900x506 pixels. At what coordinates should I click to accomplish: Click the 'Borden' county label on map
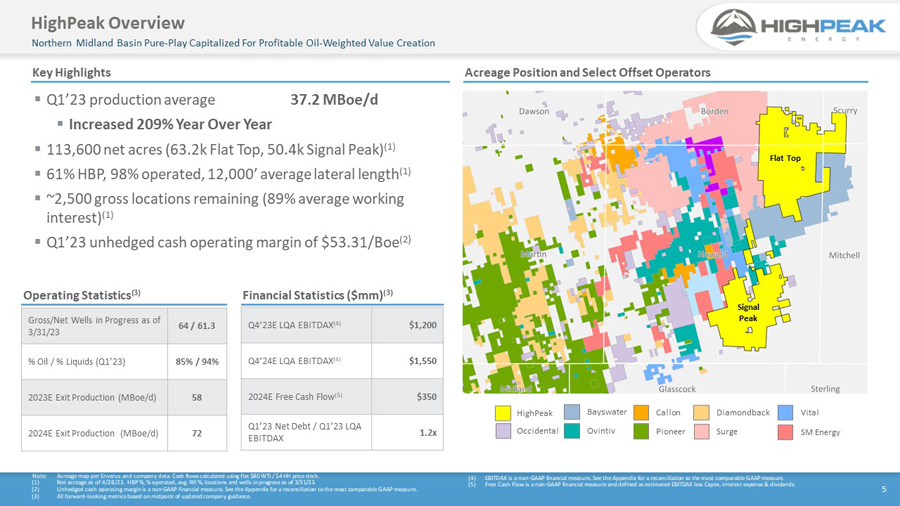(x=715, y=111)
